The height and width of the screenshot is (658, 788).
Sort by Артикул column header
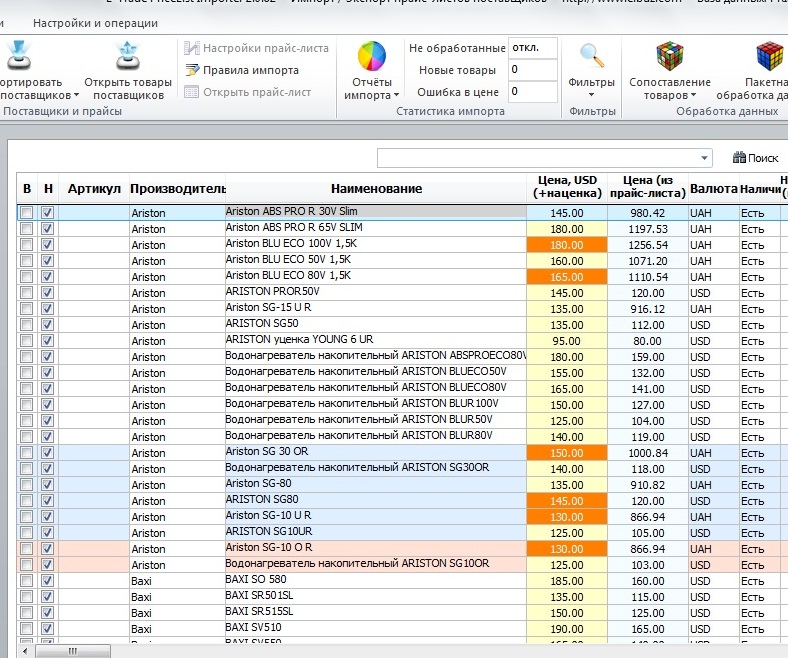pyautogui.click(x=94, y=189)
